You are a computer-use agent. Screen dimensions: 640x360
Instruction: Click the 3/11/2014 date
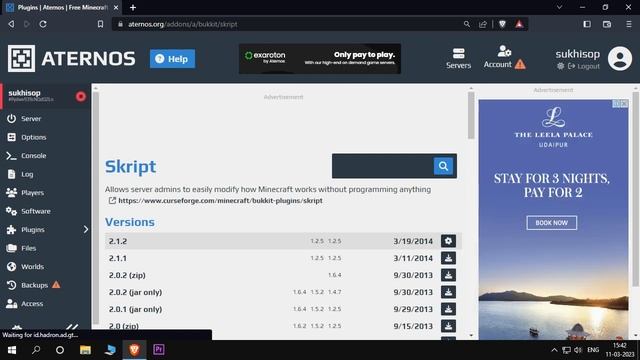click(x=413, y=258)
